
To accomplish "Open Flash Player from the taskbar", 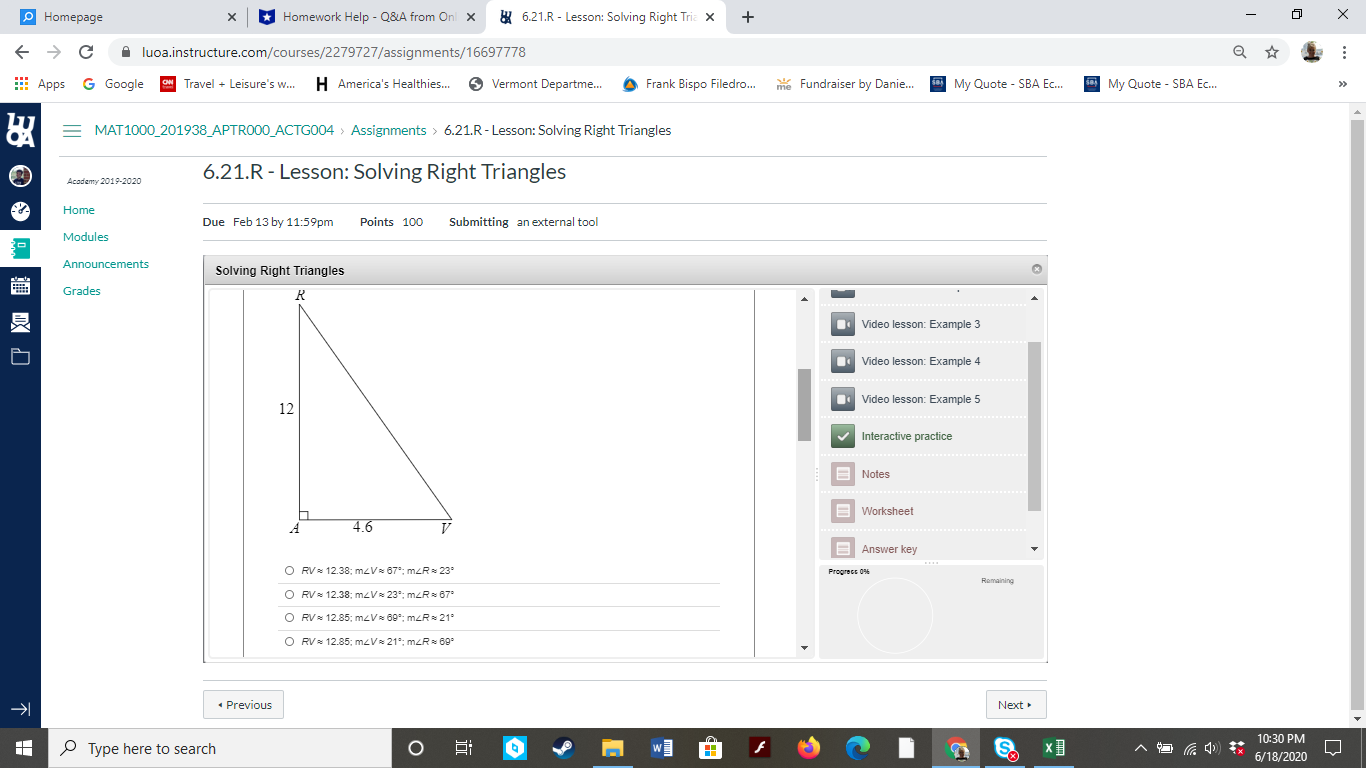I will 760,748.
